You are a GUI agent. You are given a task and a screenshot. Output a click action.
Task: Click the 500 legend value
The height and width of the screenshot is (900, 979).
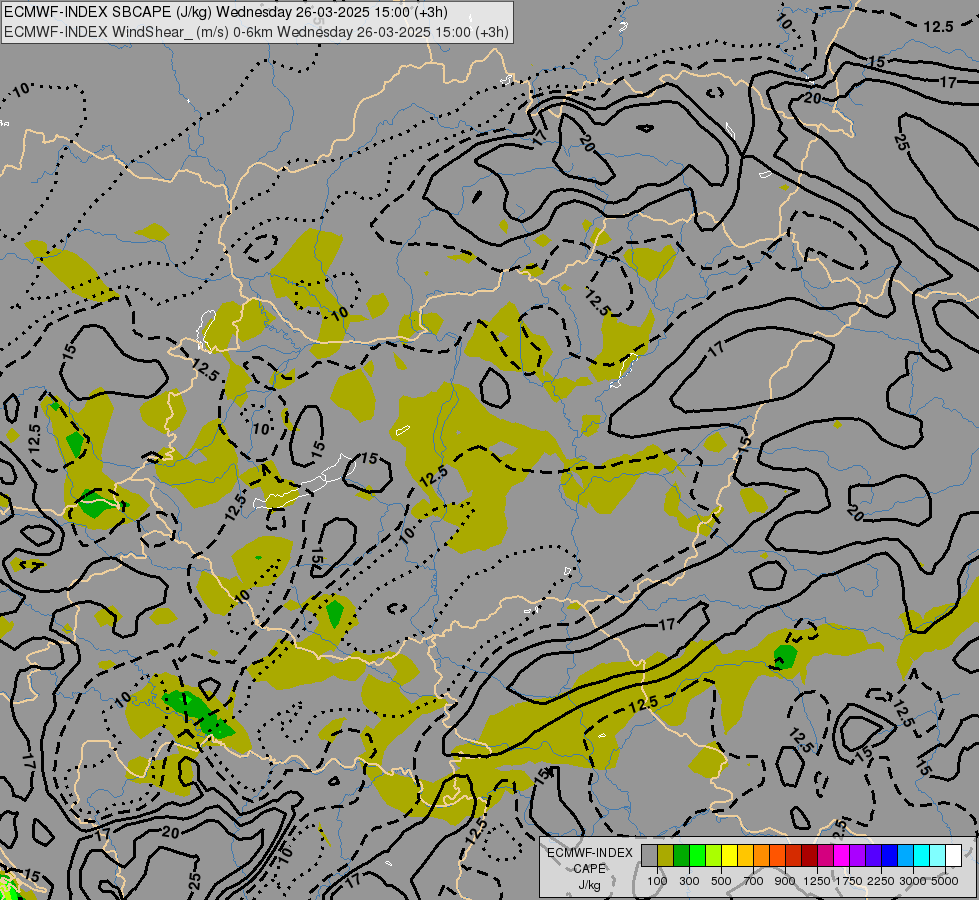[x=721, y=881]
